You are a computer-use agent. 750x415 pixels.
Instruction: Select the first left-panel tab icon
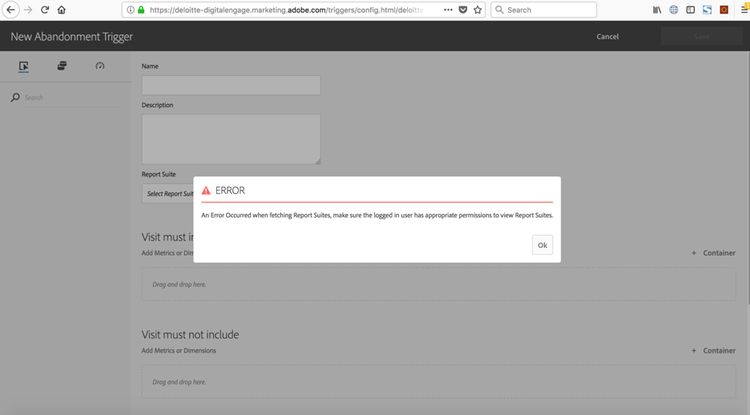23,66
